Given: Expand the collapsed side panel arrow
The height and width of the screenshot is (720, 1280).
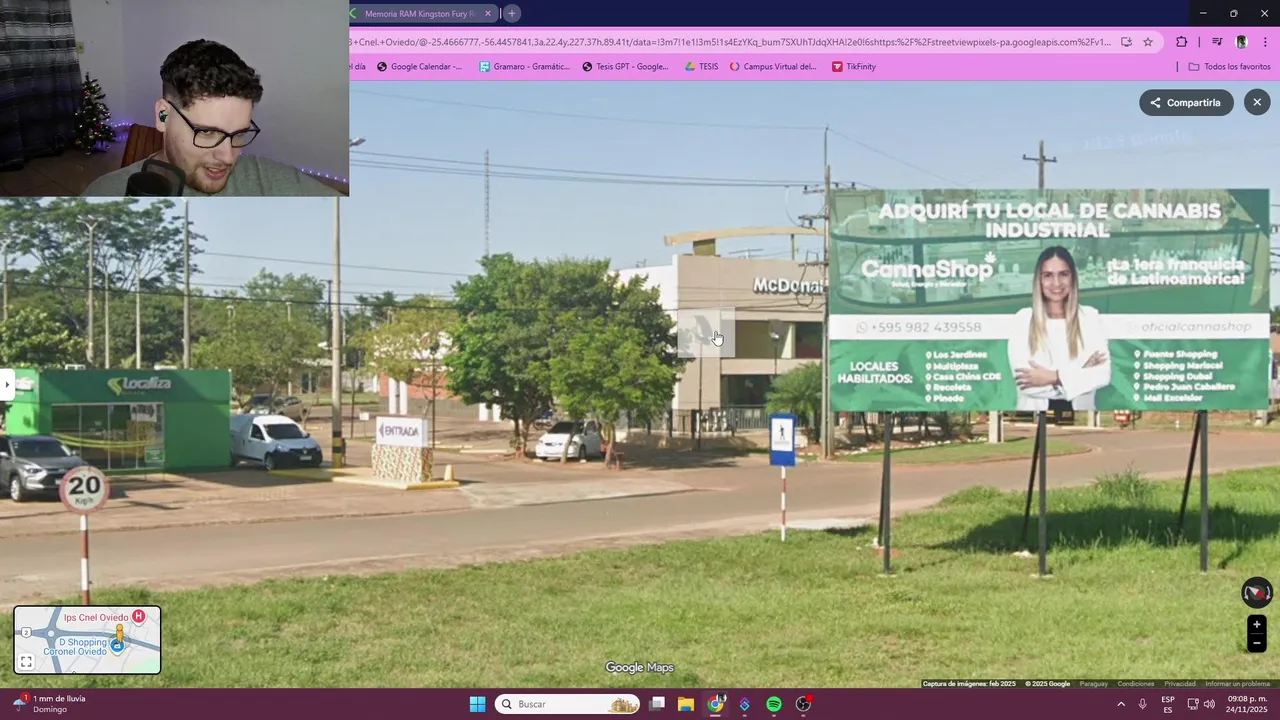Looking at the screenshot, I should (6, 384).
